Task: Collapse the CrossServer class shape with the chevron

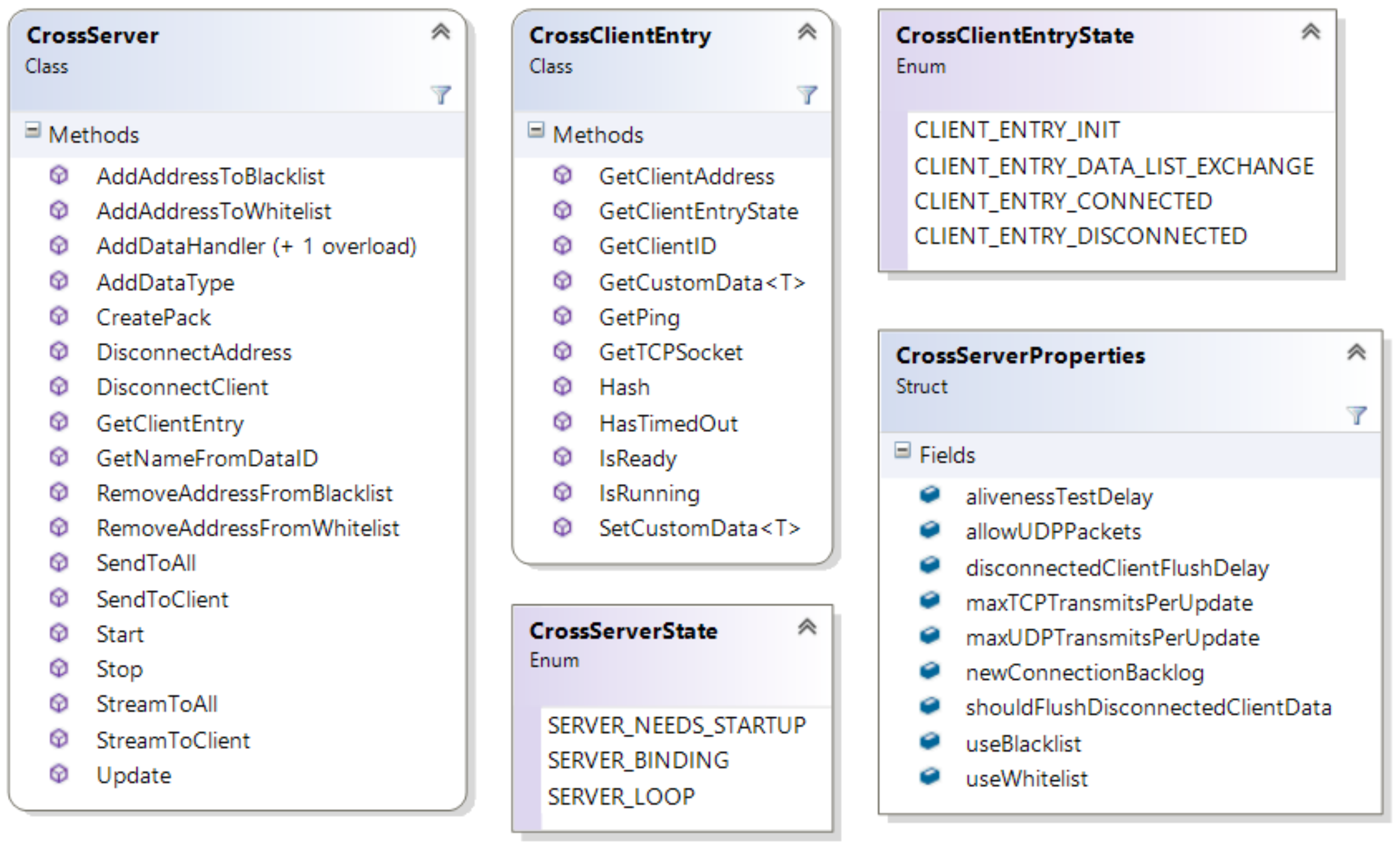Action: click(440, 32)
